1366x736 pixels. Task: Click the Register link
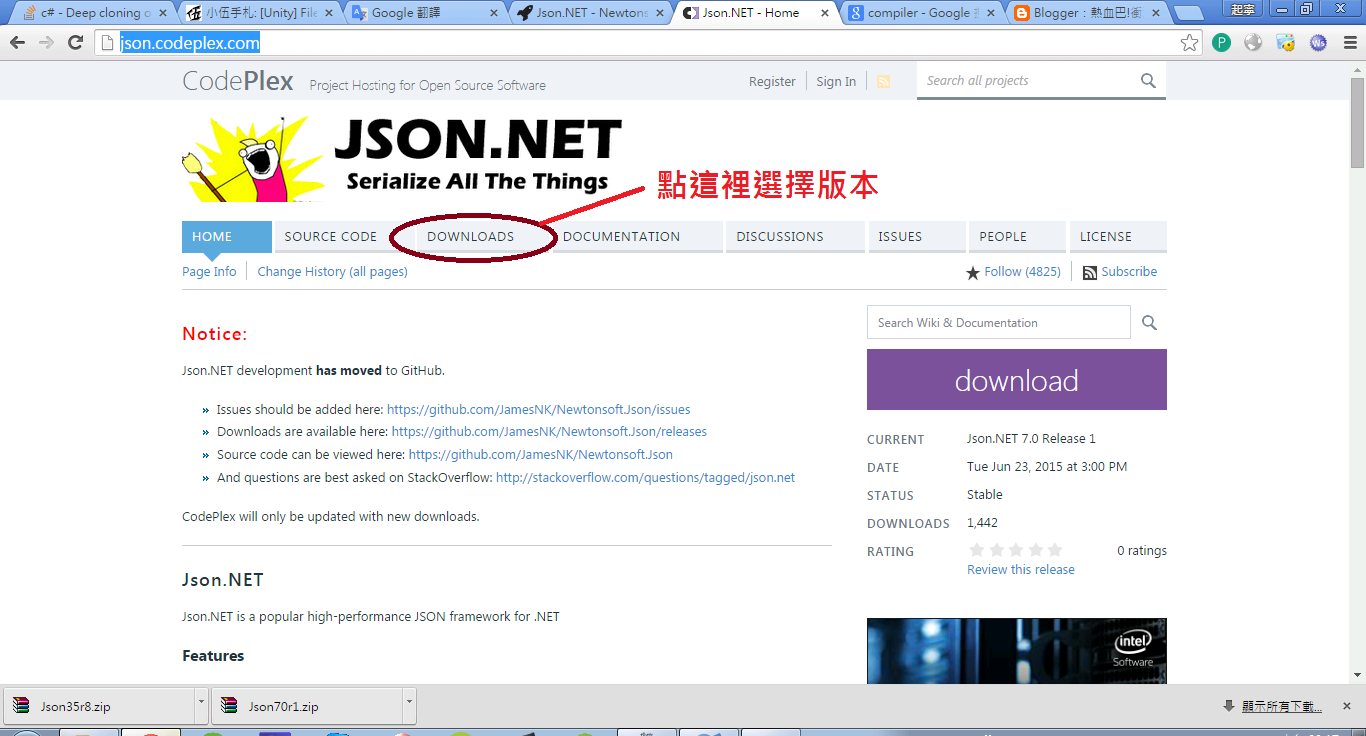coord(772,82)
